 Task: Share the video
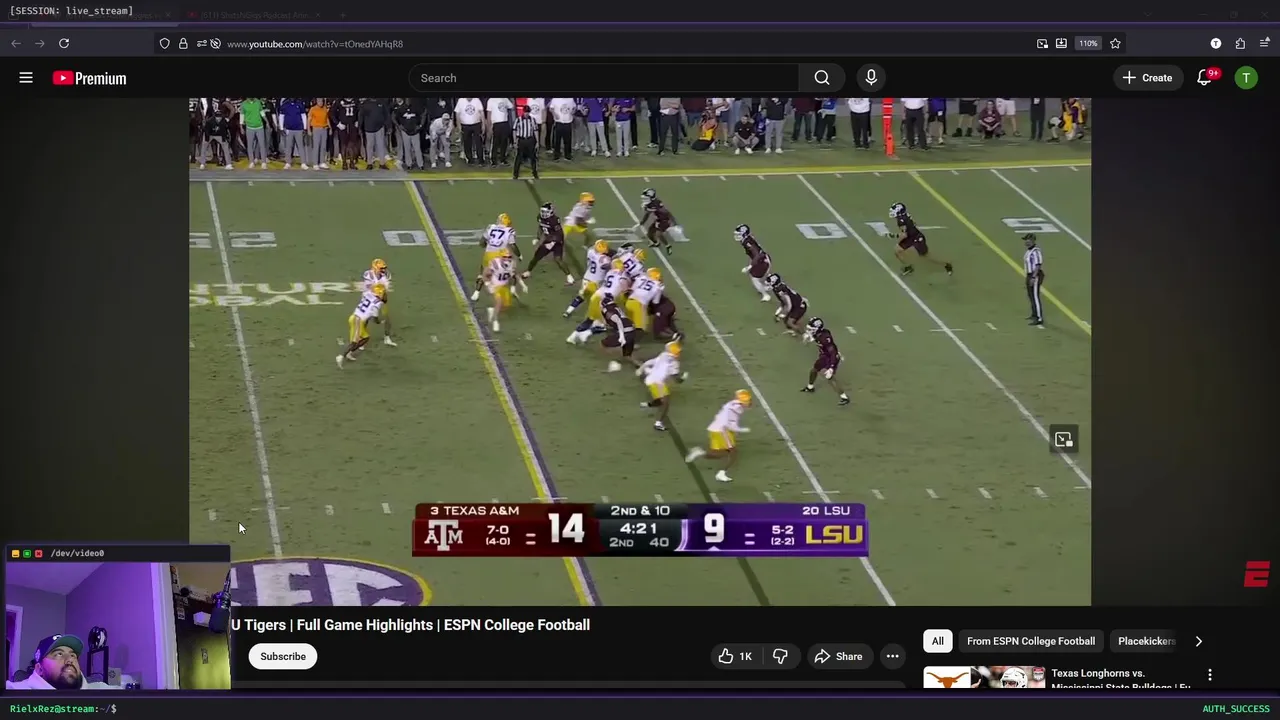click(x=838, y=656)
